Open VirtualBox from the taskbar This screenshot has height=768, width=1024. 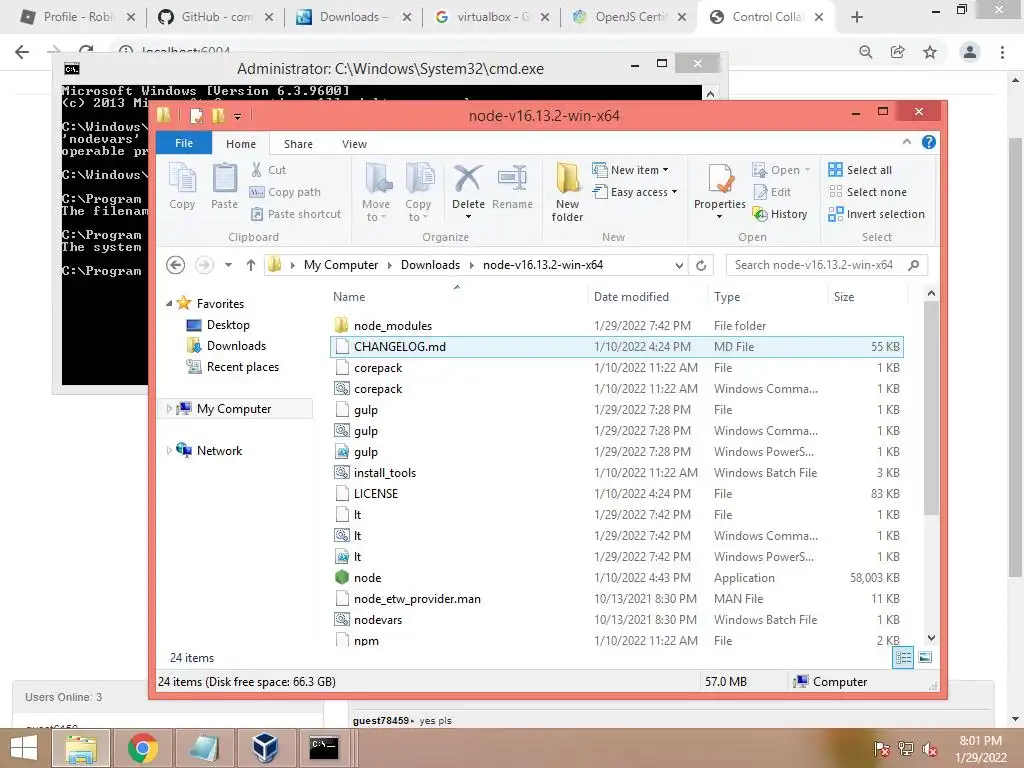[266, 748]
